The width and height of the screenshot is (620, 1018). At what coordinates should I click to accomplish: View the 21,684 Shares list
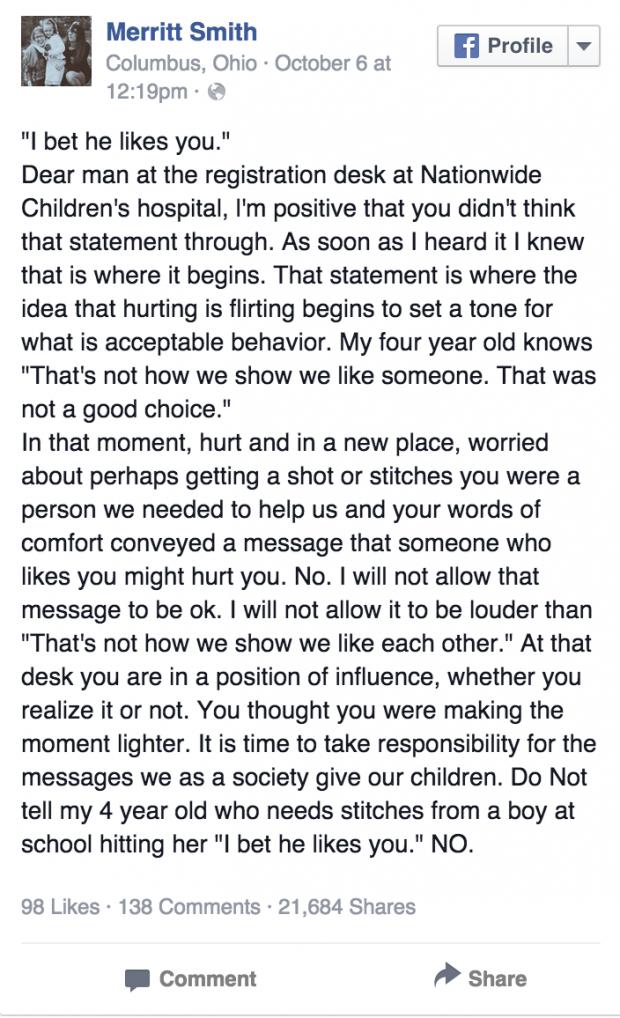[346, 907]
